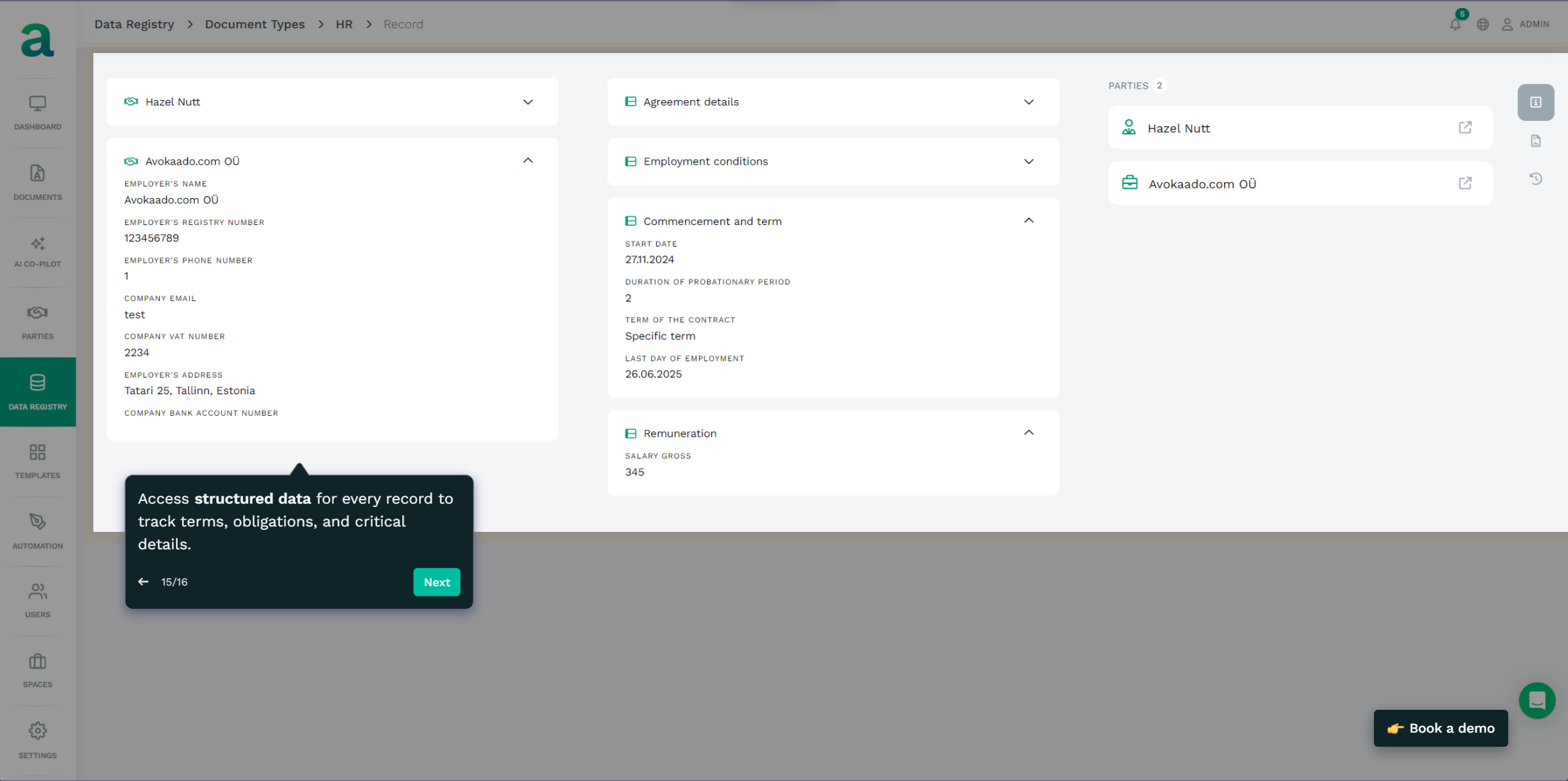
Task: Collapse Commencement and term section
Action: pyautogui.click(x=1028, y=221)
